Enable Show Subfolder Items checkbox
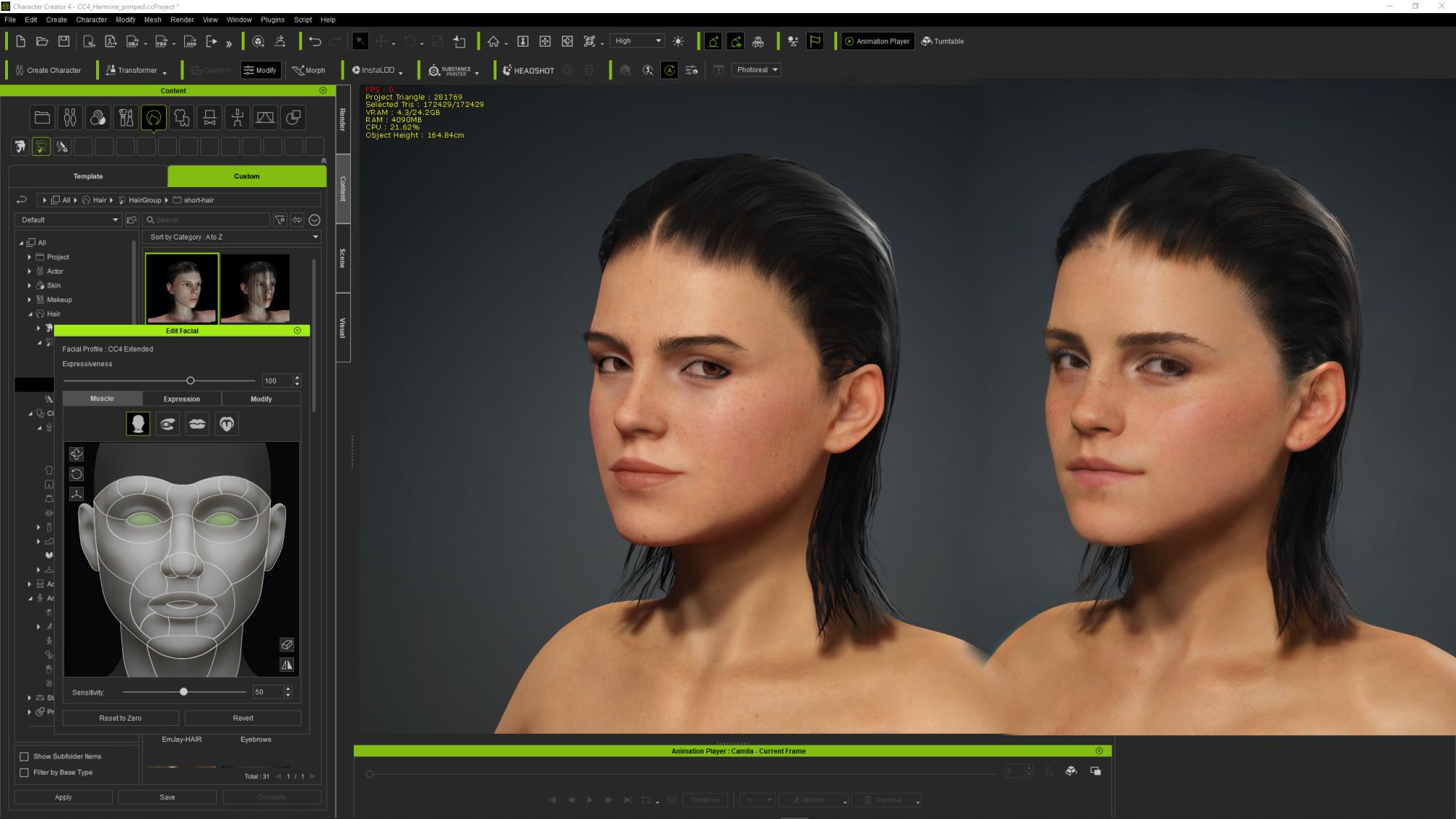The image size is (1456, 819). coord(24,756)
